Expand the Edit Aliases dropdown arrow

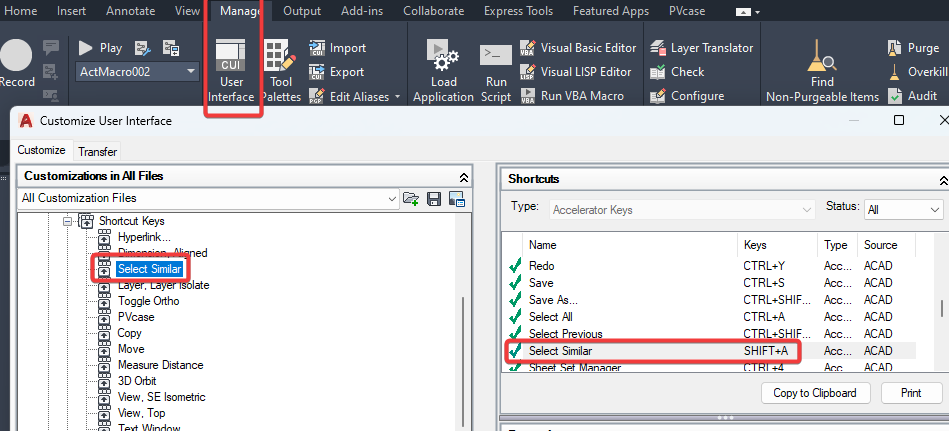[398, 96]
